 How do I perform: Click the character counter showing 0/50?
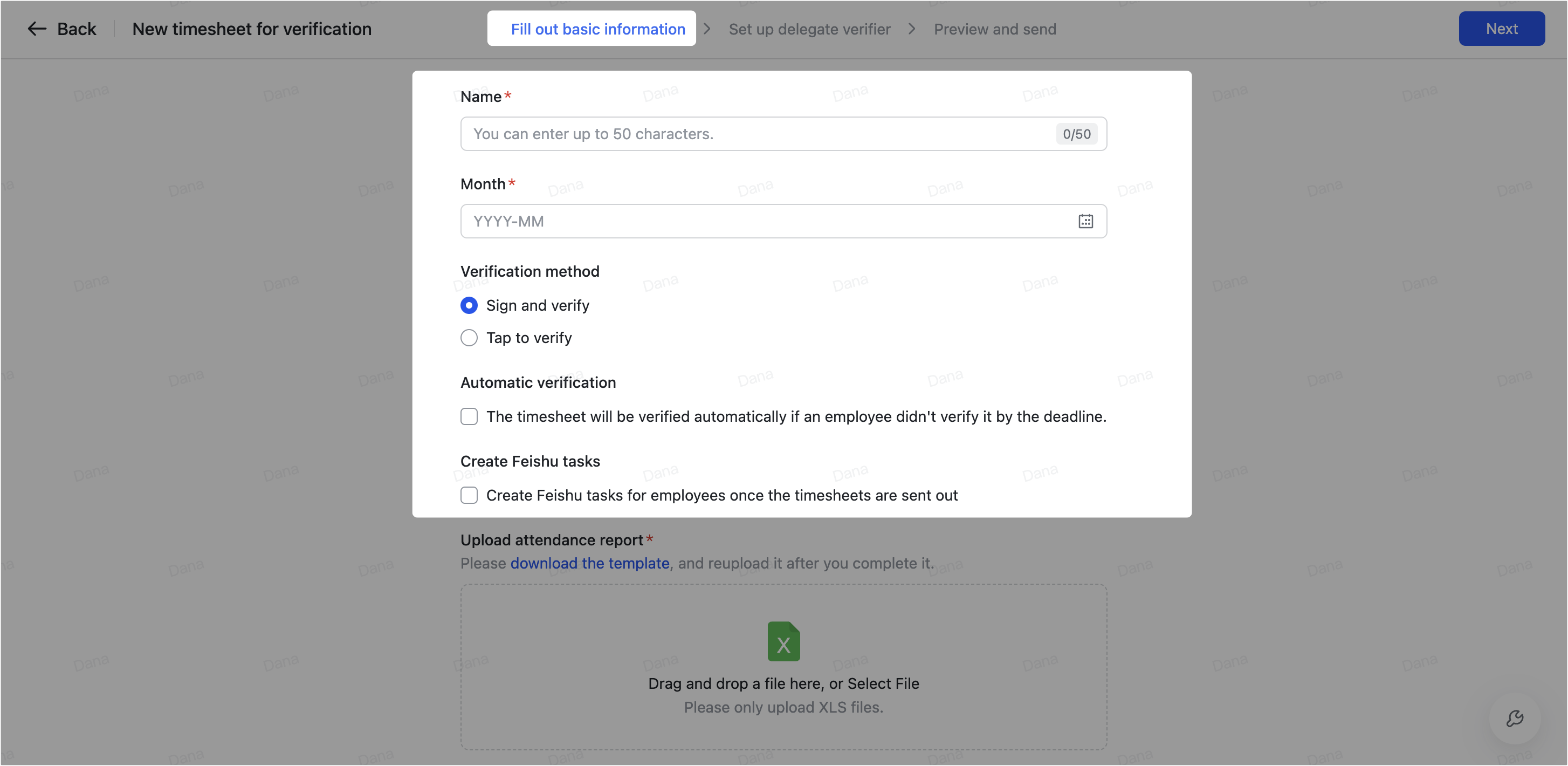(1076, 133)
